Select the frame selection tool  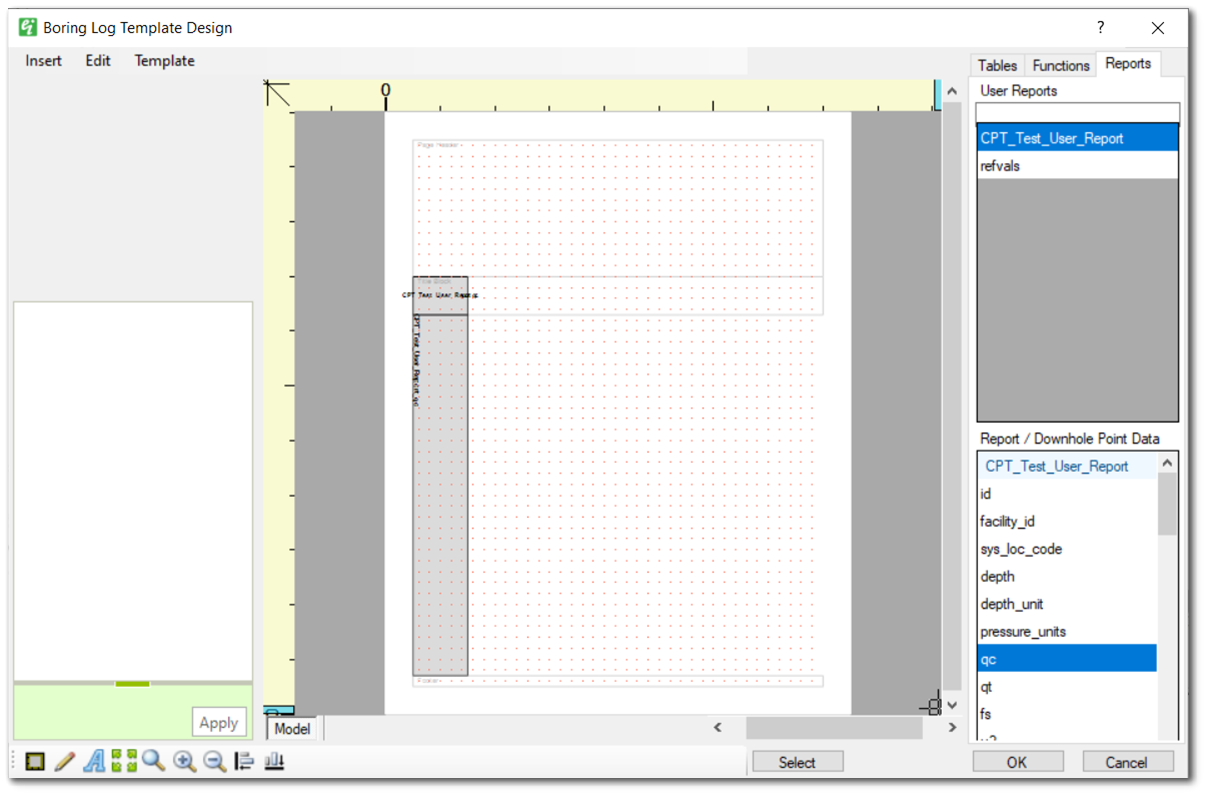coord(34,760)
